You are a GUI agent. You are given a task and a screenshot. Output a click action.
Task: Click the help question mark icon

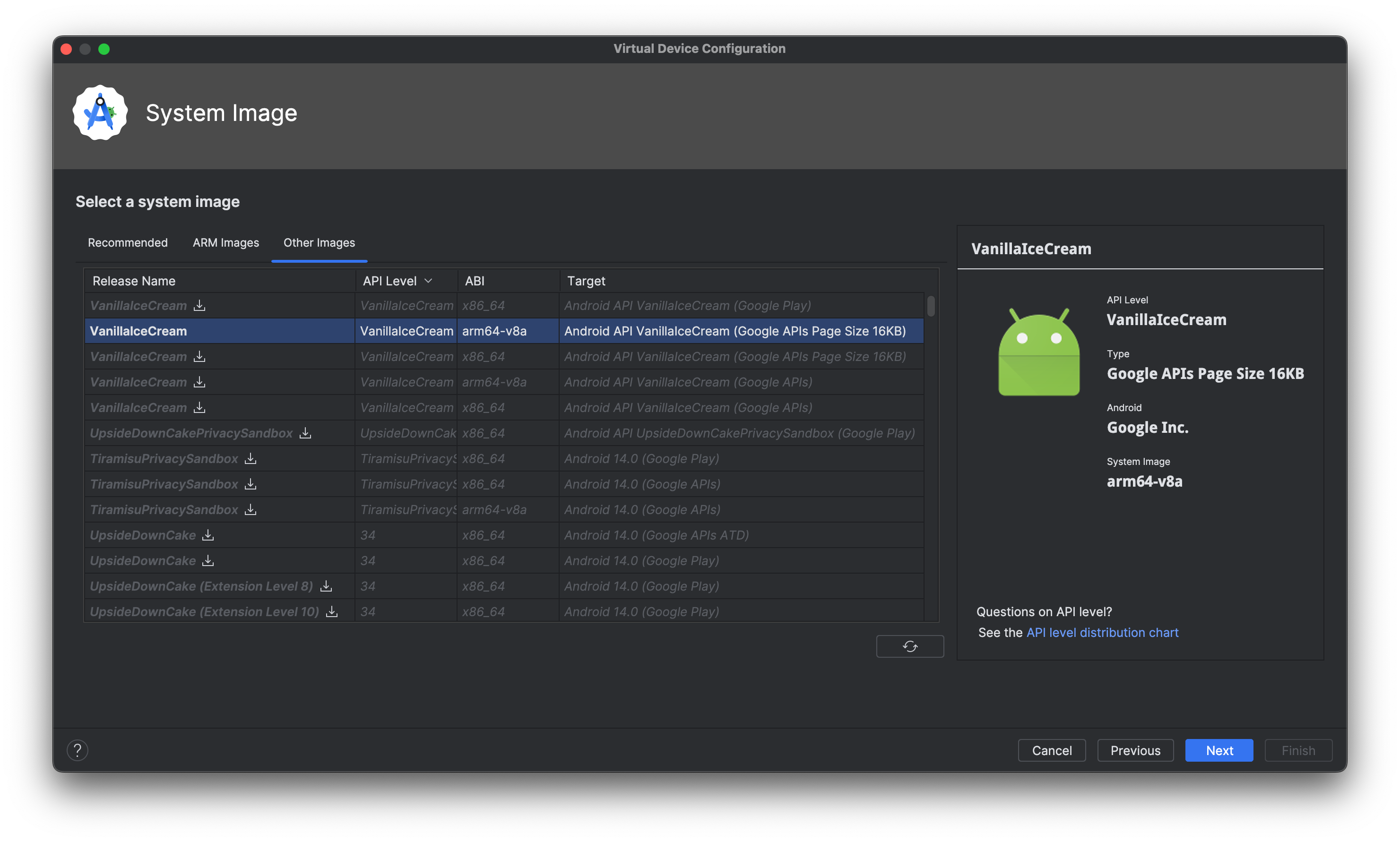(78, 750)
